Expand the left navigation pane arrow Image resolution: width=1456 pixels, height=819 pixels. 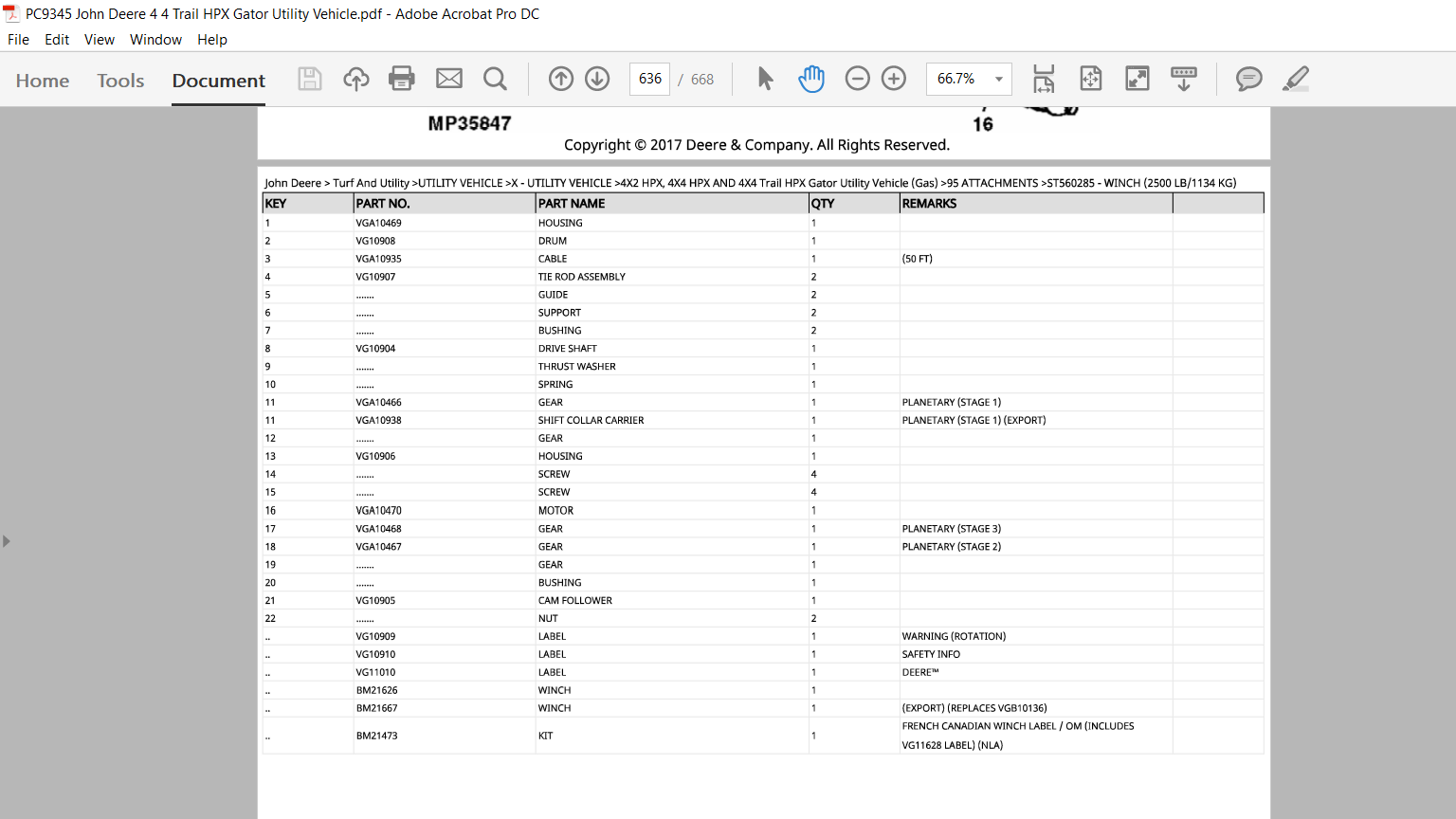(7, 541)
